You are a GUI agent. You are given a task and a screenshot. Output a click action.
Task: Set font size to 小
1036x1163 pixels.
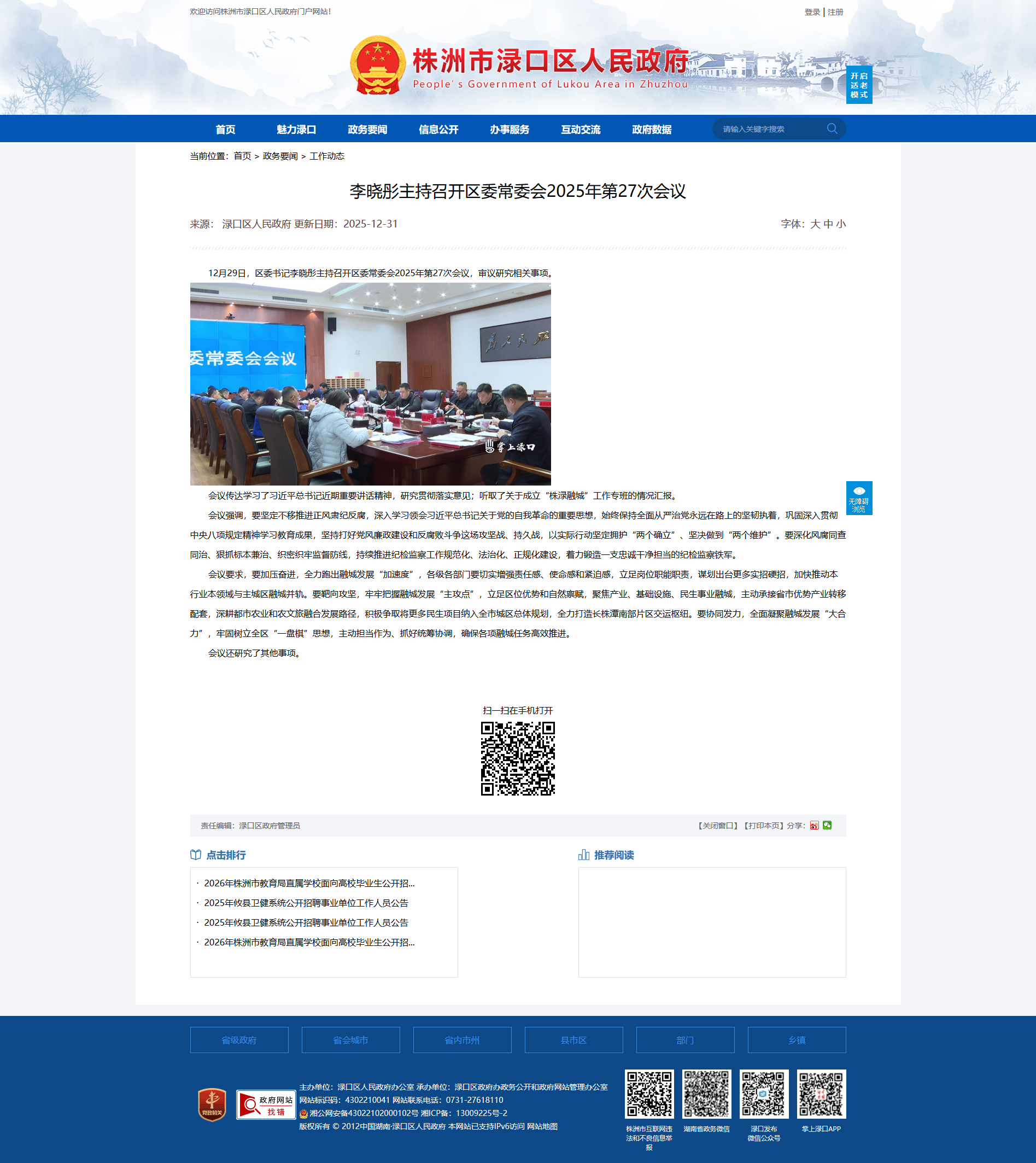[841, 224]
